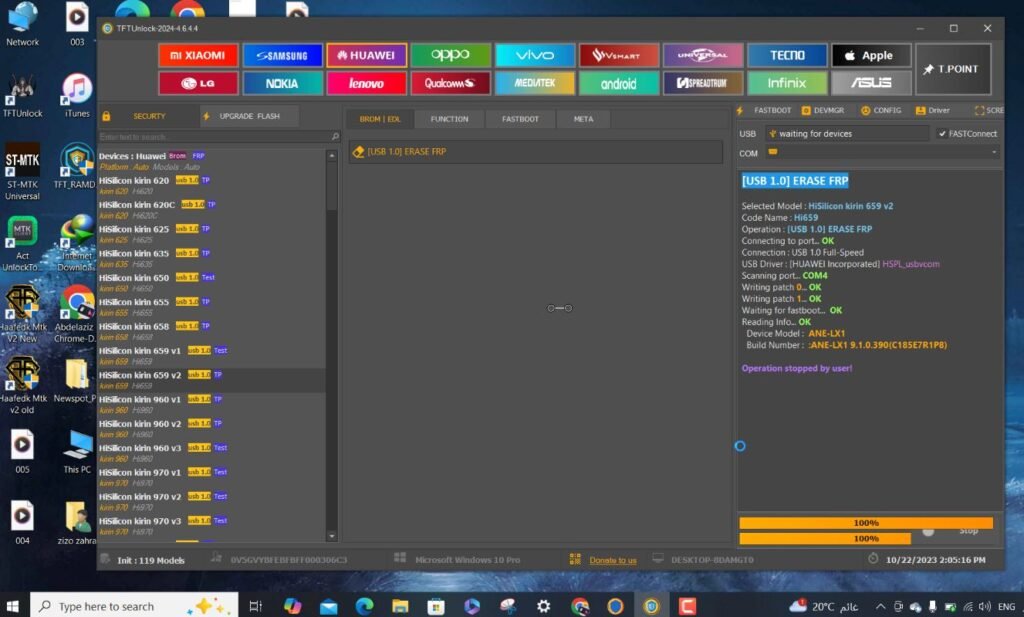Click the lower 100% progress bar
1024x617 pixels.
pyautogui.click(x=825, y=539)
